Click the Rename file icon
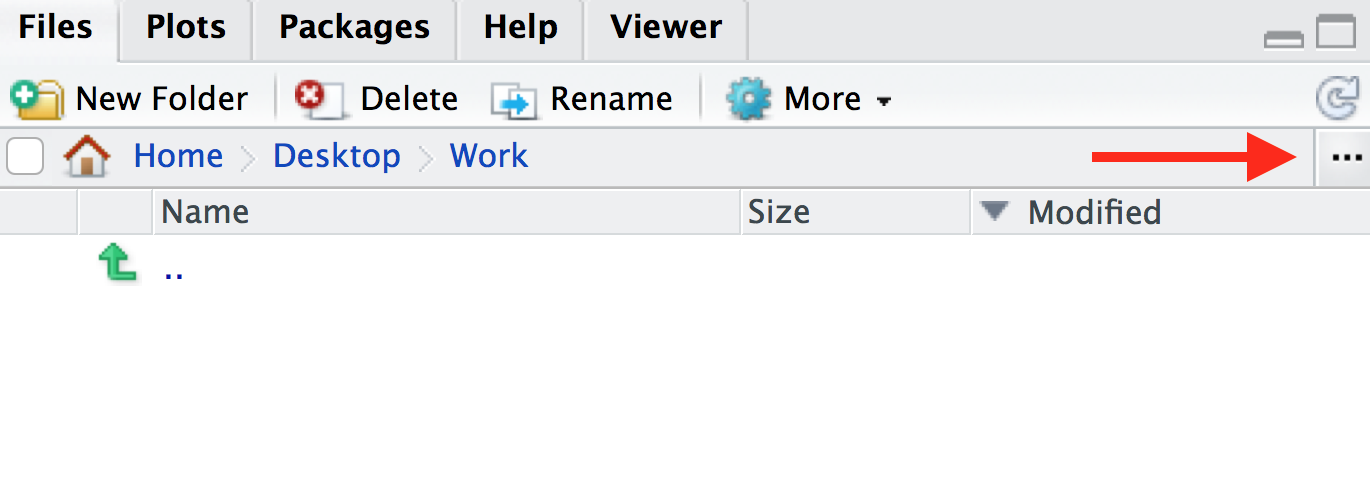This screenshot has width=1370, height=478. (514, 99)
